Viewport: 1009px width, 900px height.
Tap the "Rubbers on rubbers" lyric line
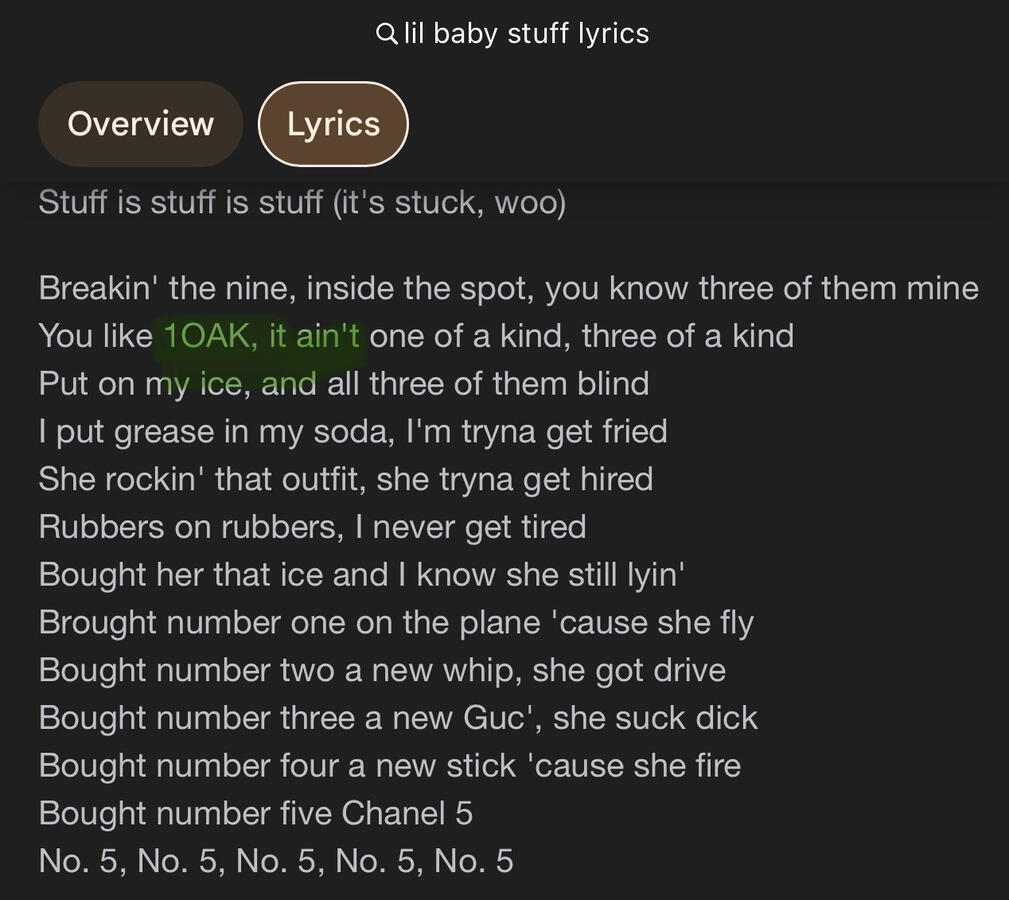[312, 527]
